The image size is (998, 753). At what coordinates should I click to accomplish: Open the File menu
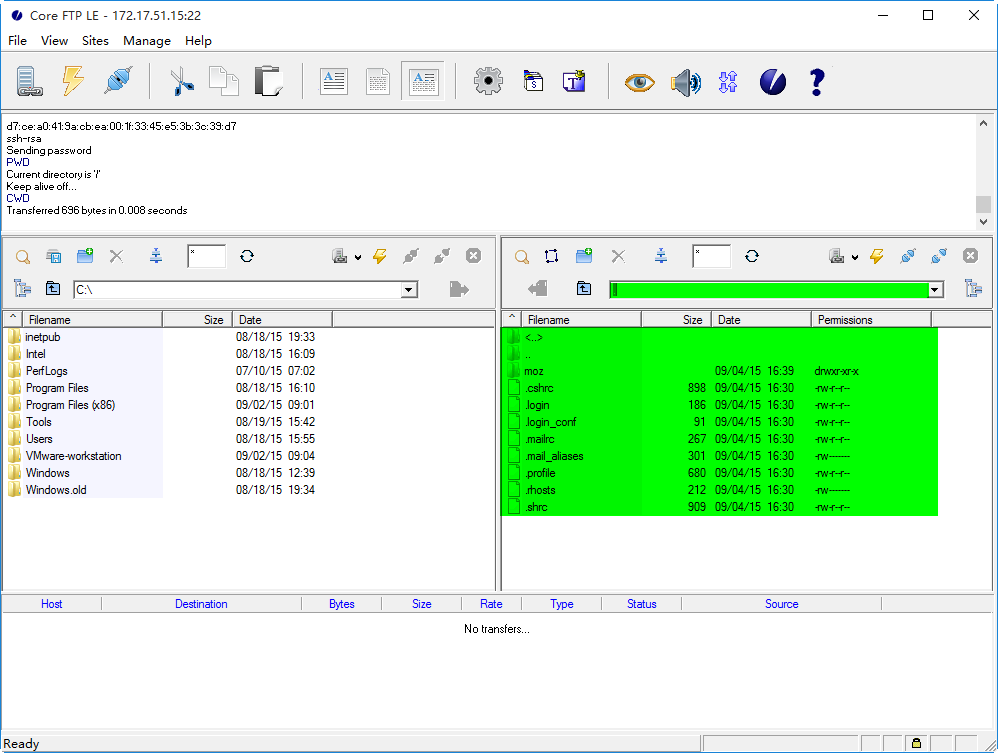pos(17,41)
